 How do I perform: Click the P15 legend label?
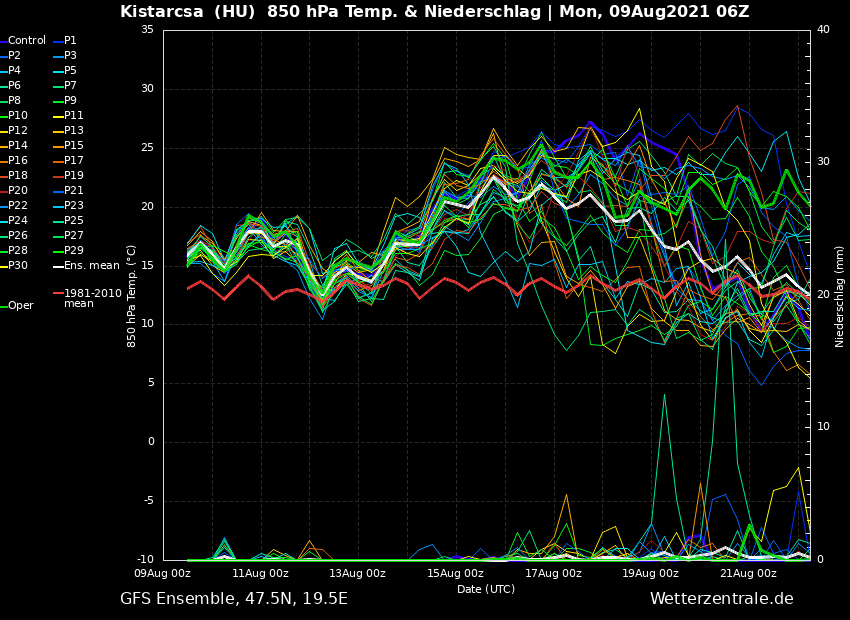click(x=74, y=146)
